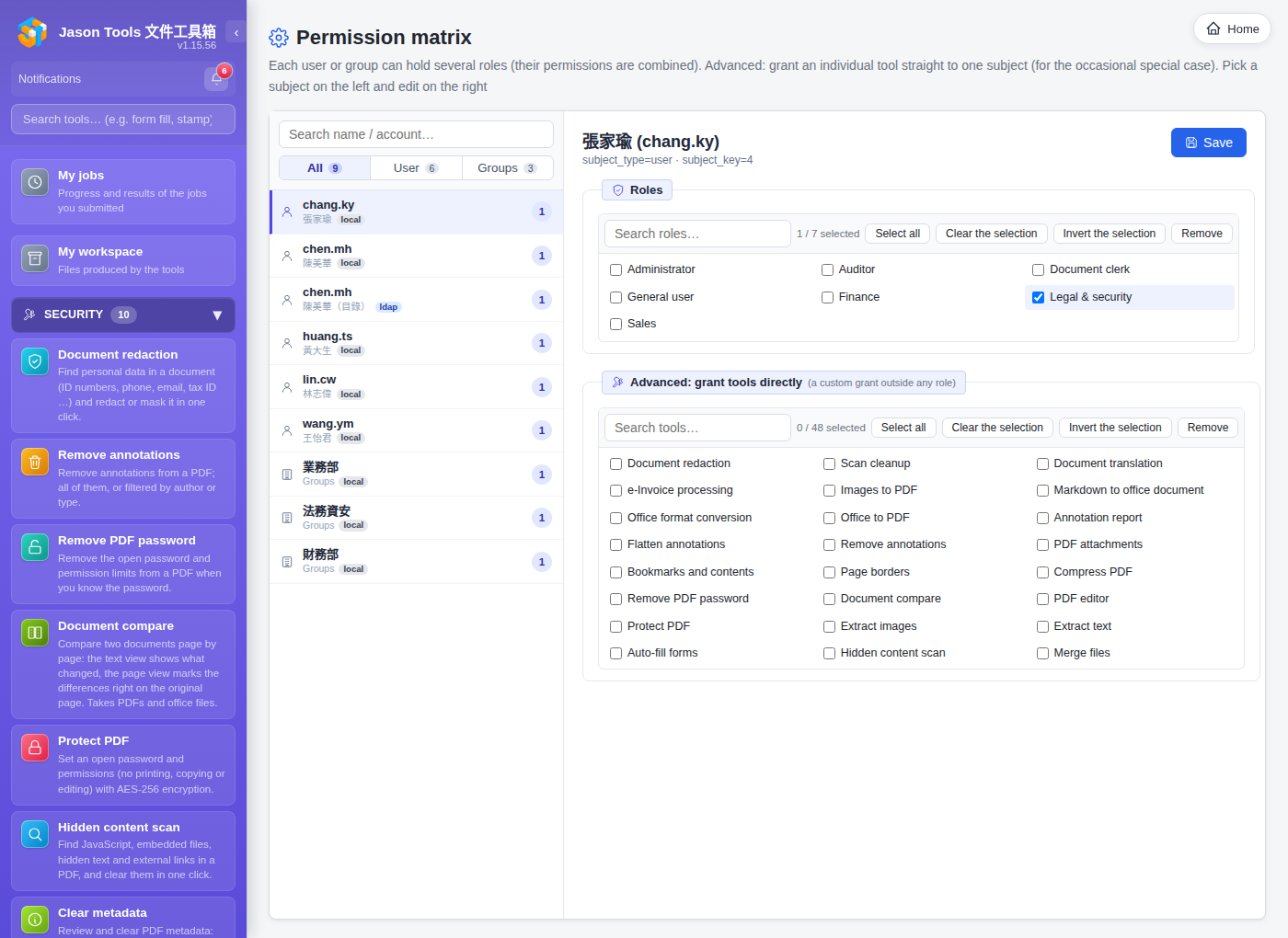1288x938 pixels.
Task: Click Clear the selection for roles
Action: 991,234
